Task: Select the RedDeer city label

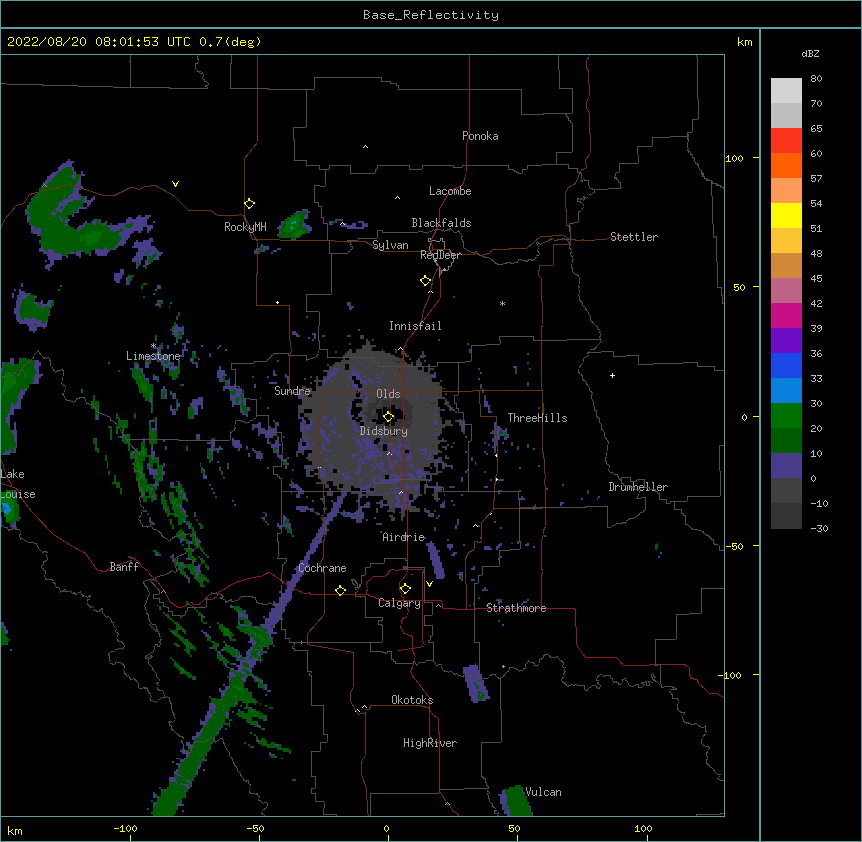Action: 440,255
